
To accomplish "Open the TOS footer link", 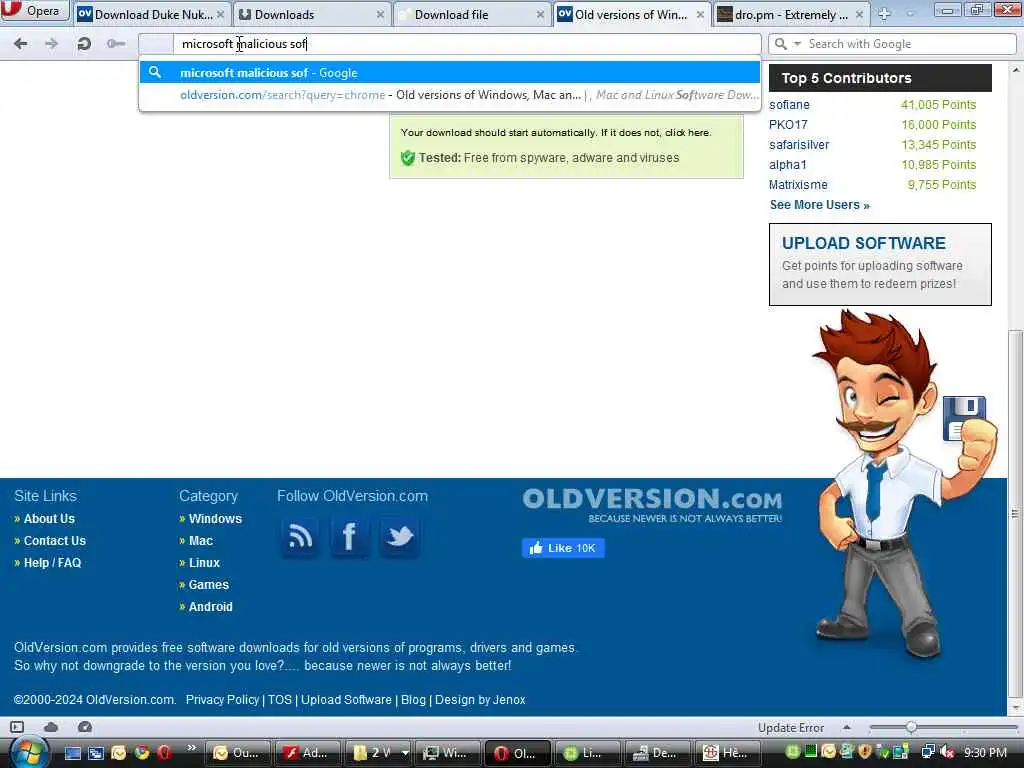I will pyautogui.click(x=280, y=699).
